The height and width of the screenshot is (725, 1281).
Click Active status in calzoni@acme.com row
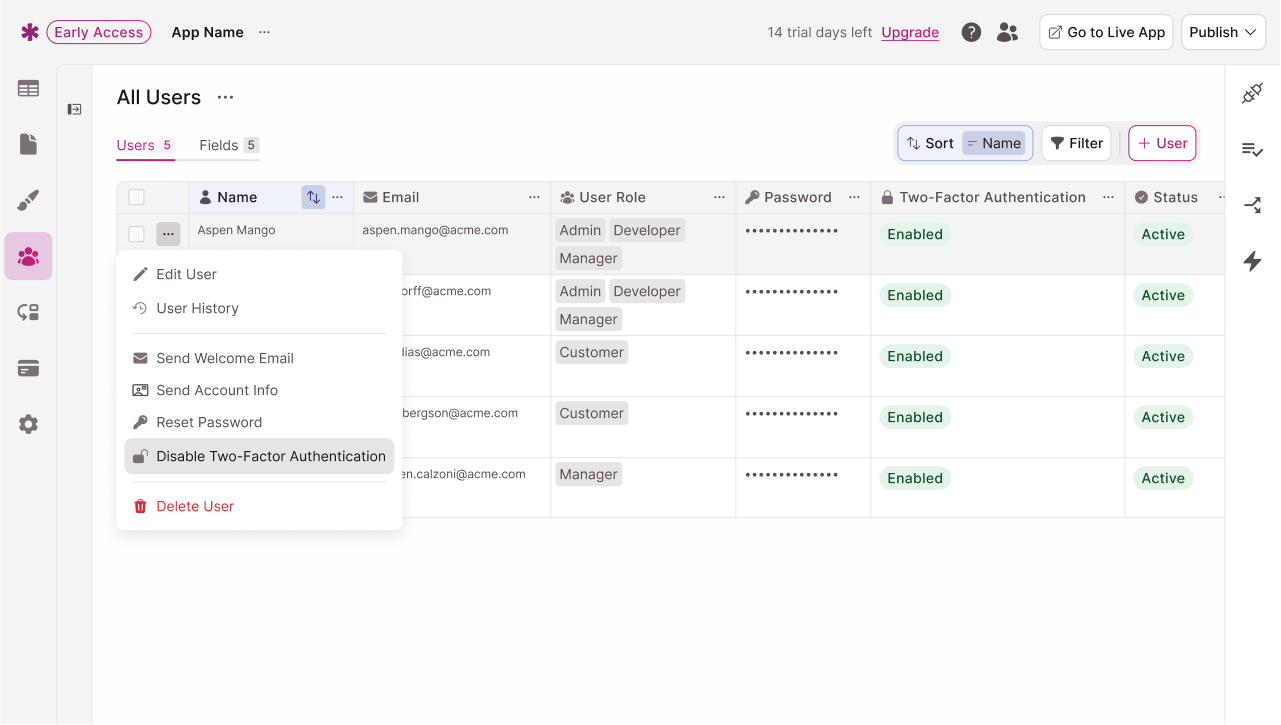coord(1163,478)
